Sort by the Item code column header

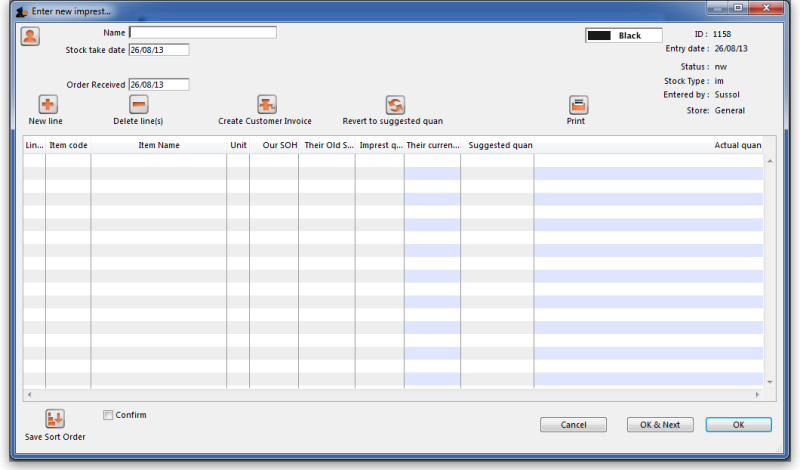click(x=68, y=145)
